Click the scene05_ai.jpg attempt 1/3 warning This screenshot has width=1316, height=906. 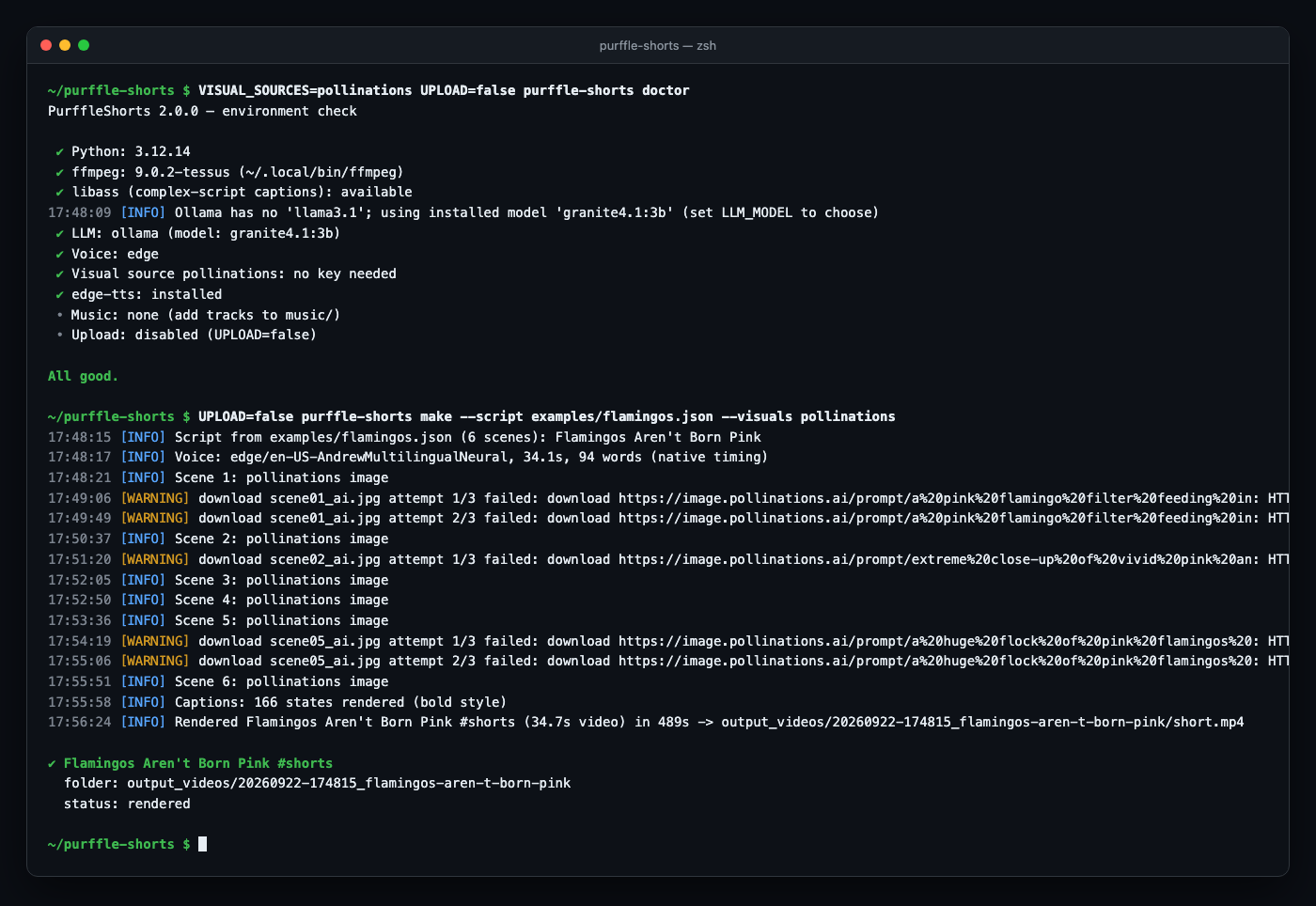(x=668, y=641)
